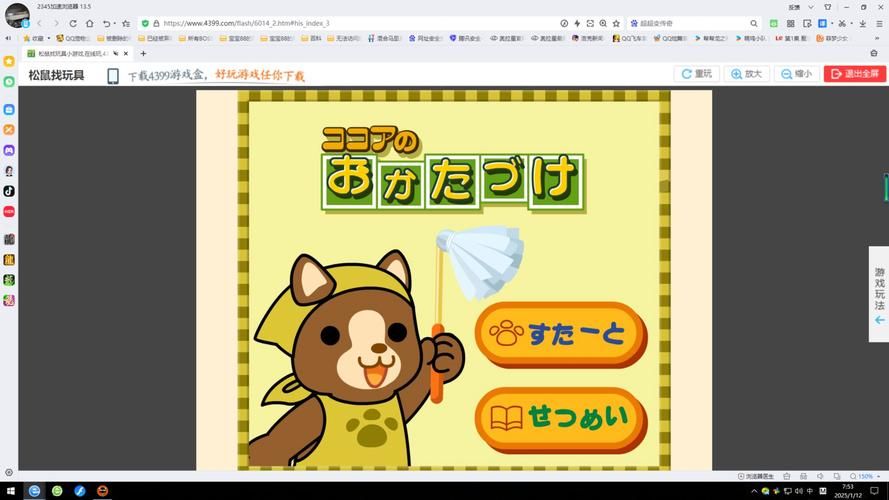Open the せつめい instructions button

(561, 419)
